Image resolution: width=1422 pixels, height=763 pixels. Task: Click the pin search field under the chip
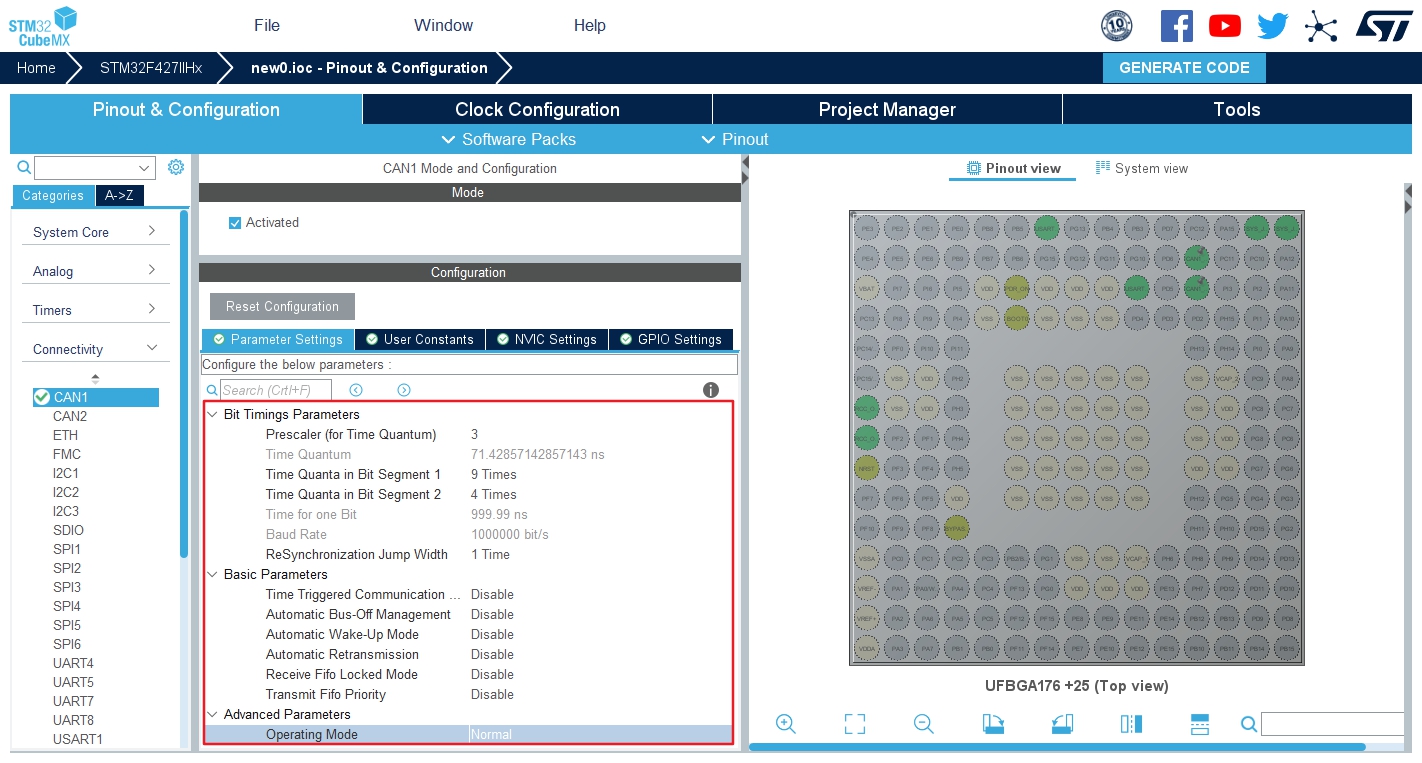pos(1332,724)
